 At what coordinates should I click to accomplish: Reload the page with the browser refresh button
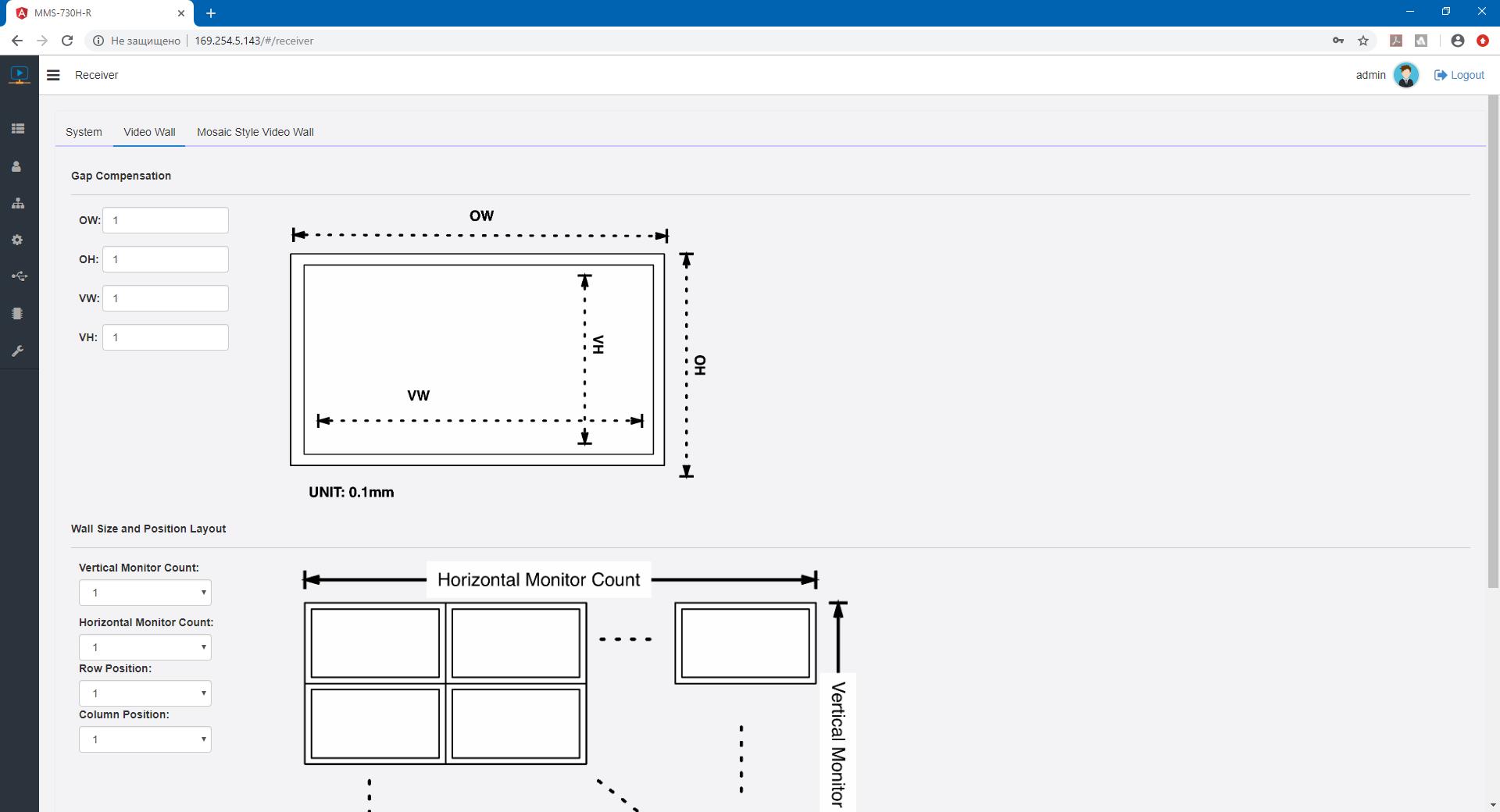pos(67,41)
